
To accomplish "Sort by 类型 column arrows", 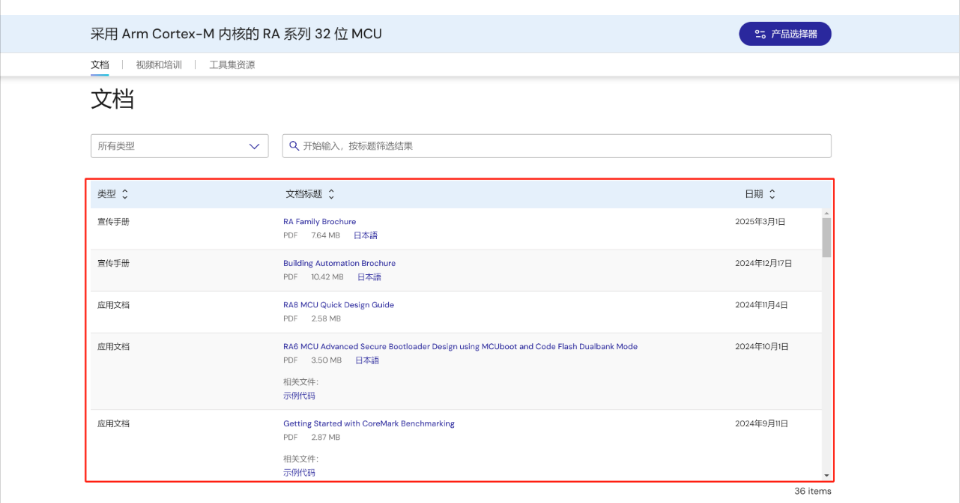I will click(x=125, y=194).
